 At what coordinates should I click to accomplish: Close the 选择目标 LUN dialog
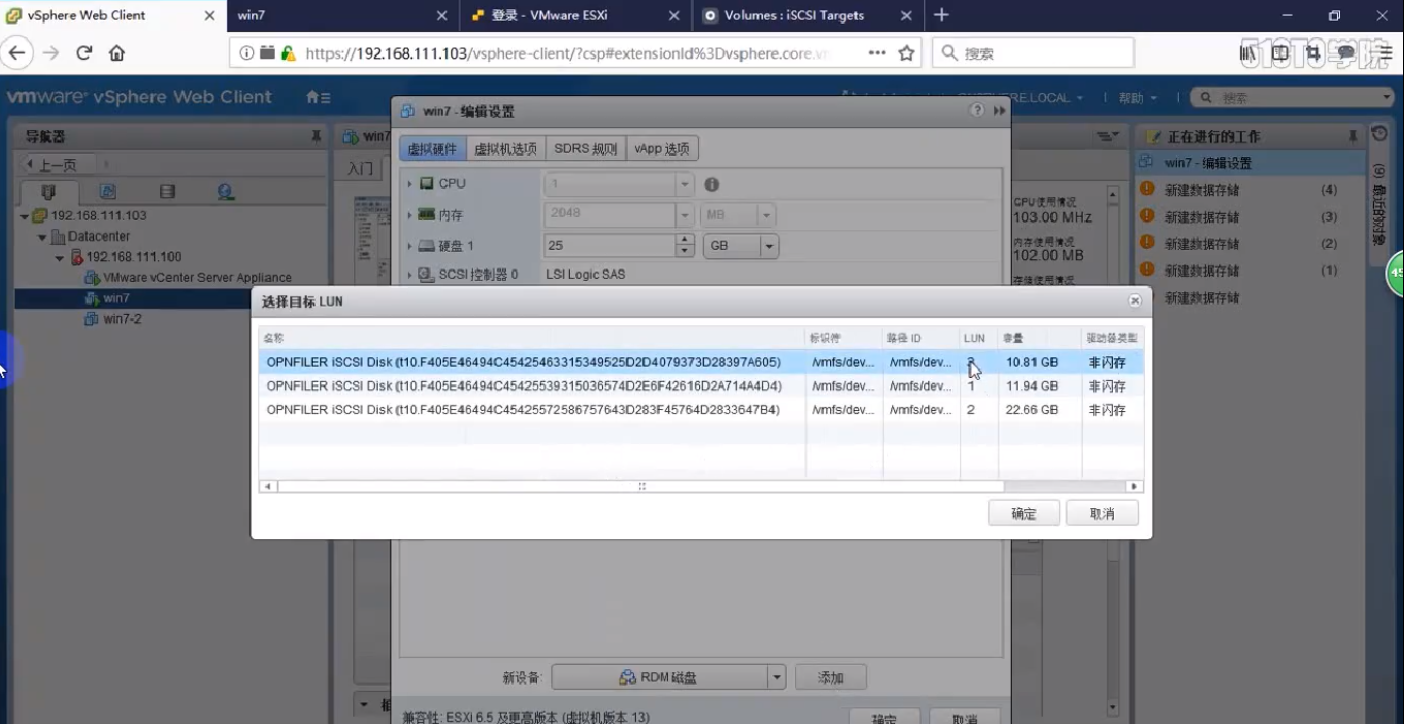click(x=1135, y=300)
